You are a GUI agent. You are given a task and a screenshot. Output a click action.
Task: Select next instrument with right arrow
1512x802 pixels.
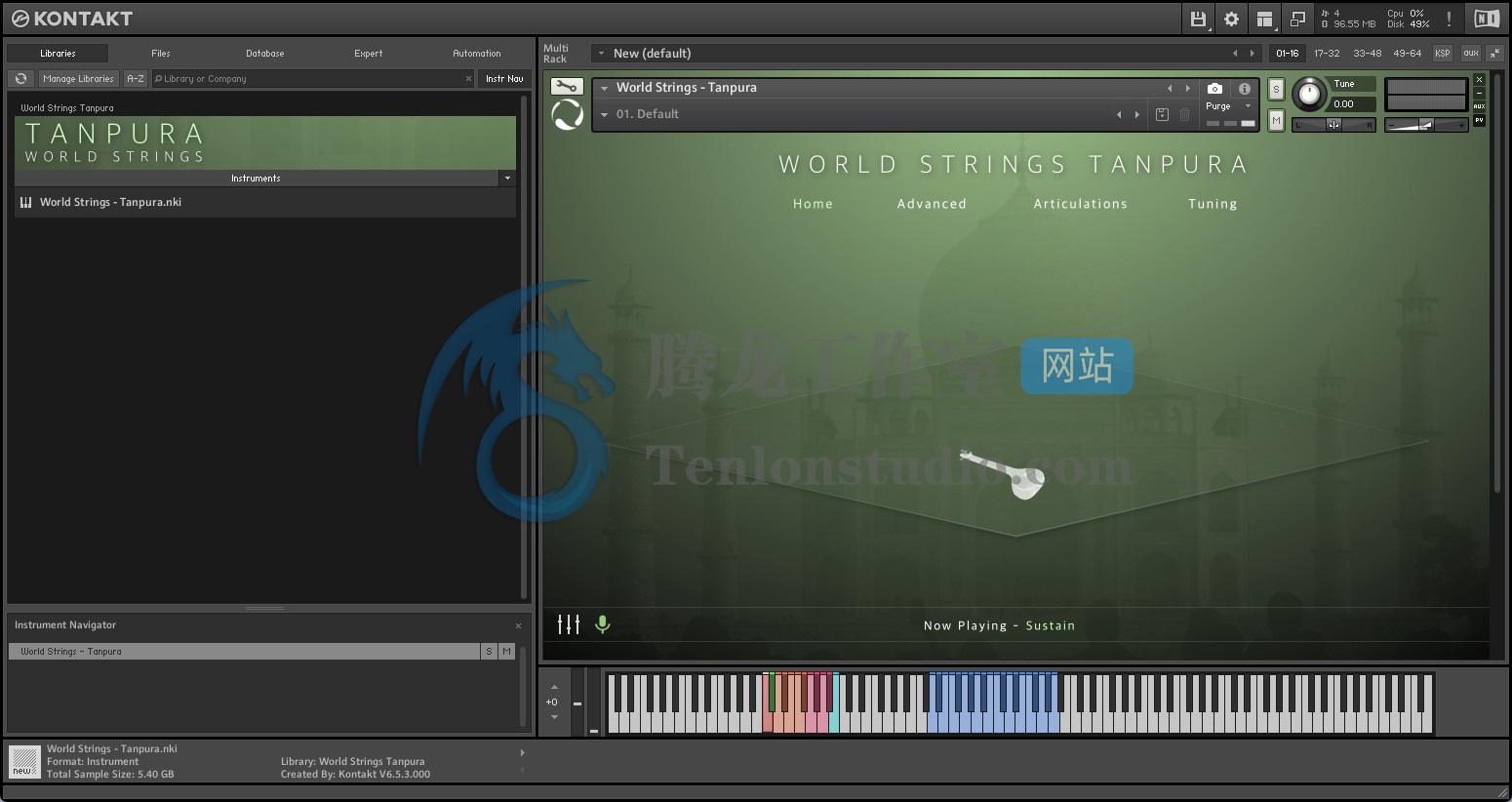[x=1187, y=88]
